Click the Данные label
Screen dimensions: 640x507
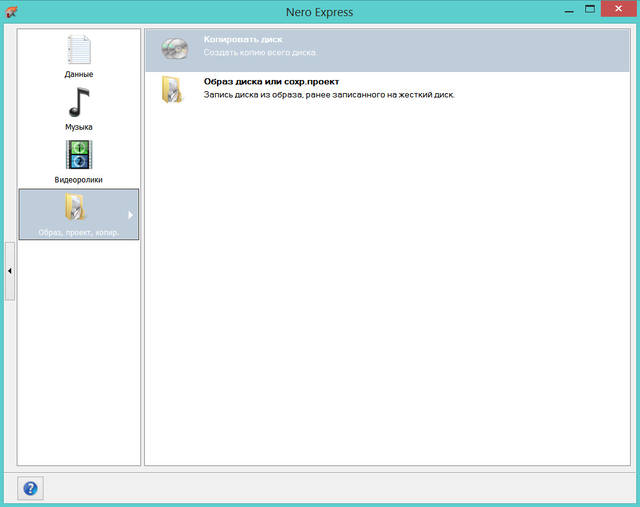[x=79, y=74]
